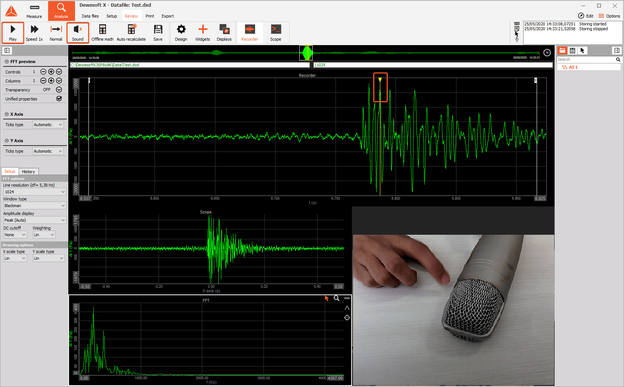624x387 pixels.
Task: Decrease Controls count with the minus icon
Action: pyautogui.click(x=43, y=72)
